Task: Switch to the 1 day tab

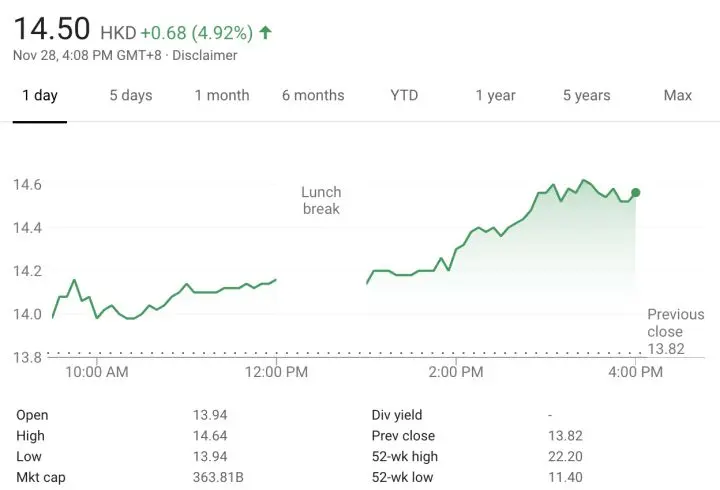Action: (x=40, y=96)
